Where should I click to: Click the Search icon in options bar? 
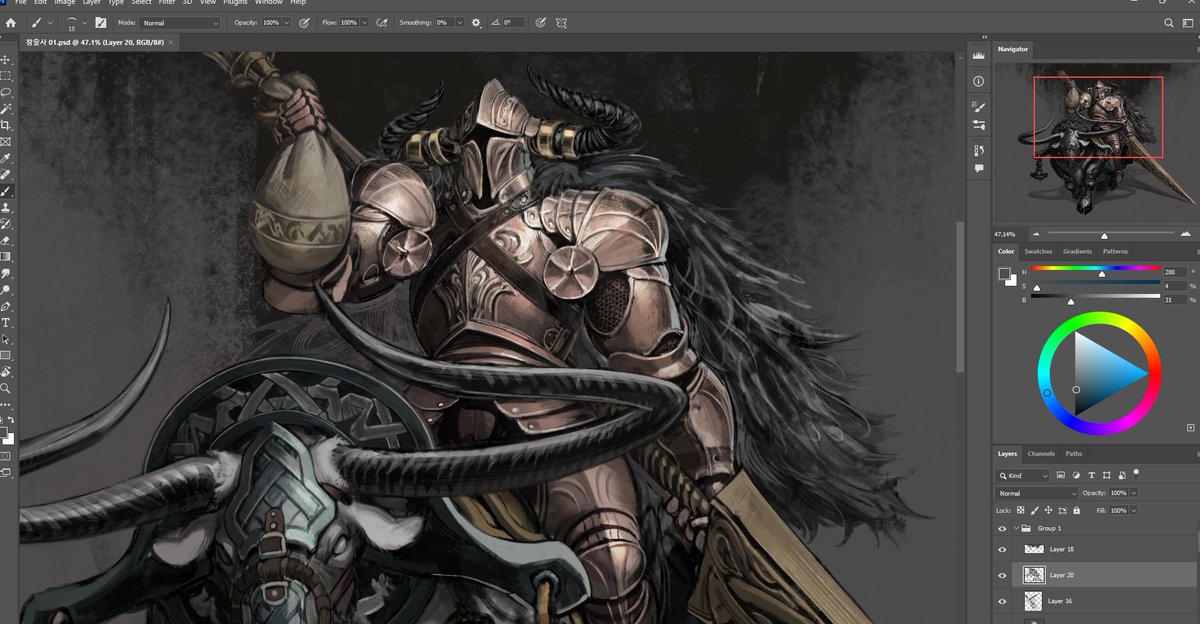1169,22
